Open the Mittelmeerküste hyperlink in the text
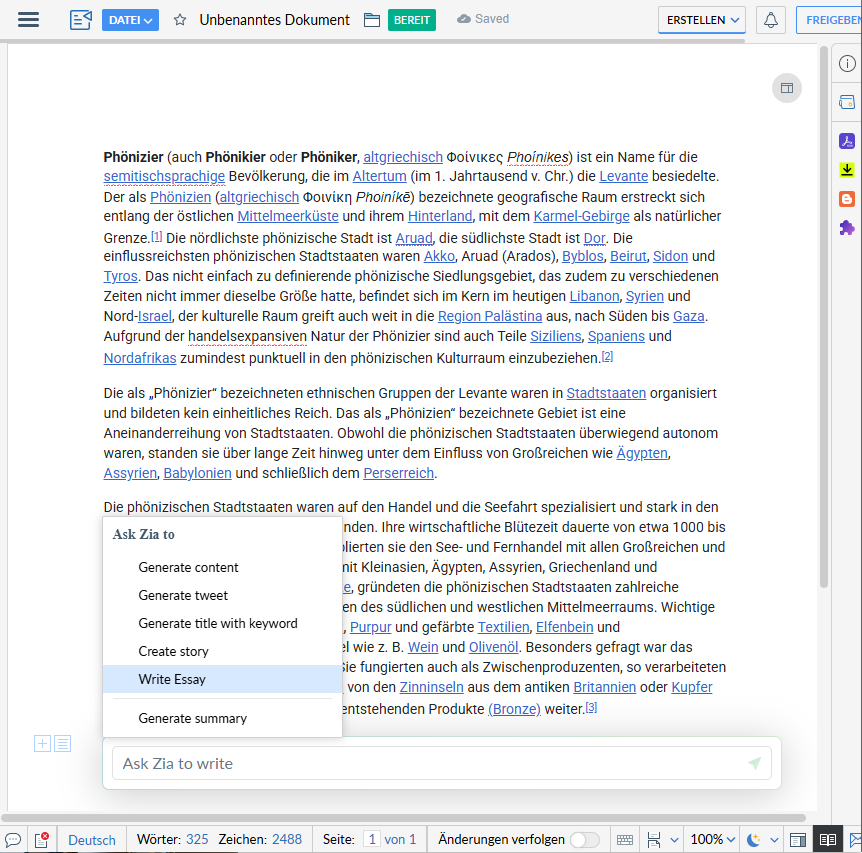Viewport: 862px width, 853px height. pyautogui.click(x=287, y=215)
